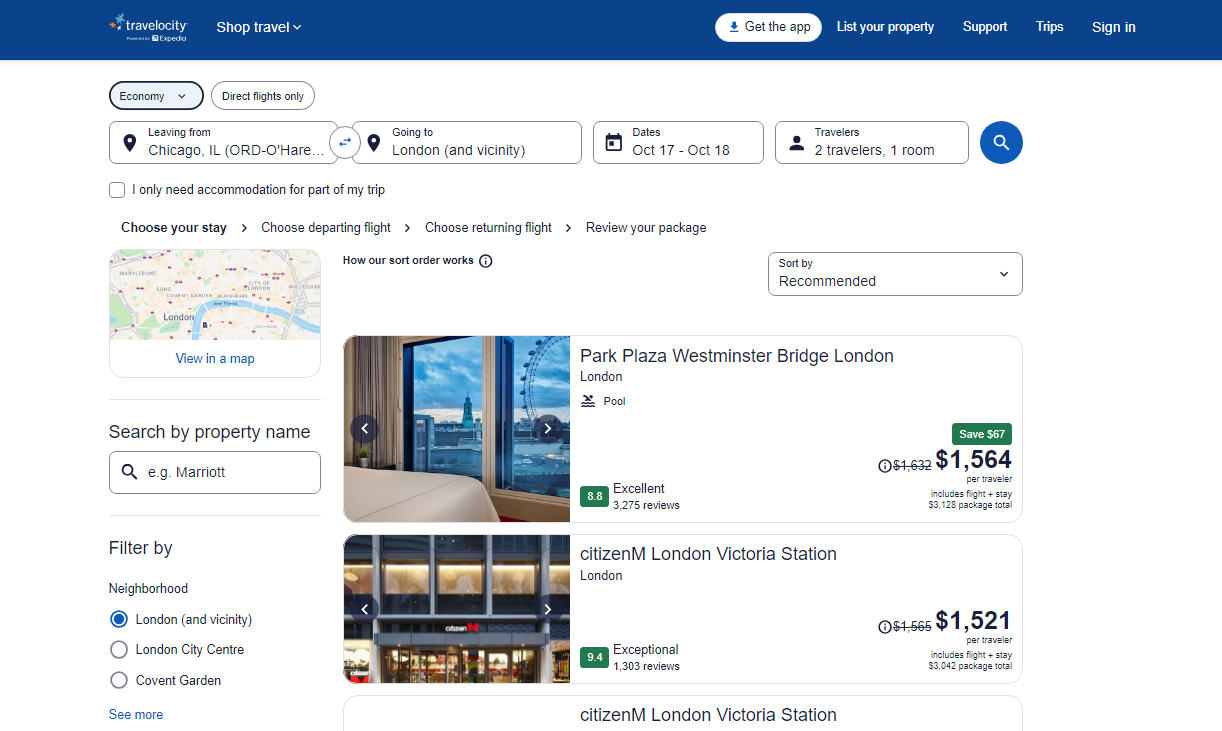Click the Travelocity logo

148,27
